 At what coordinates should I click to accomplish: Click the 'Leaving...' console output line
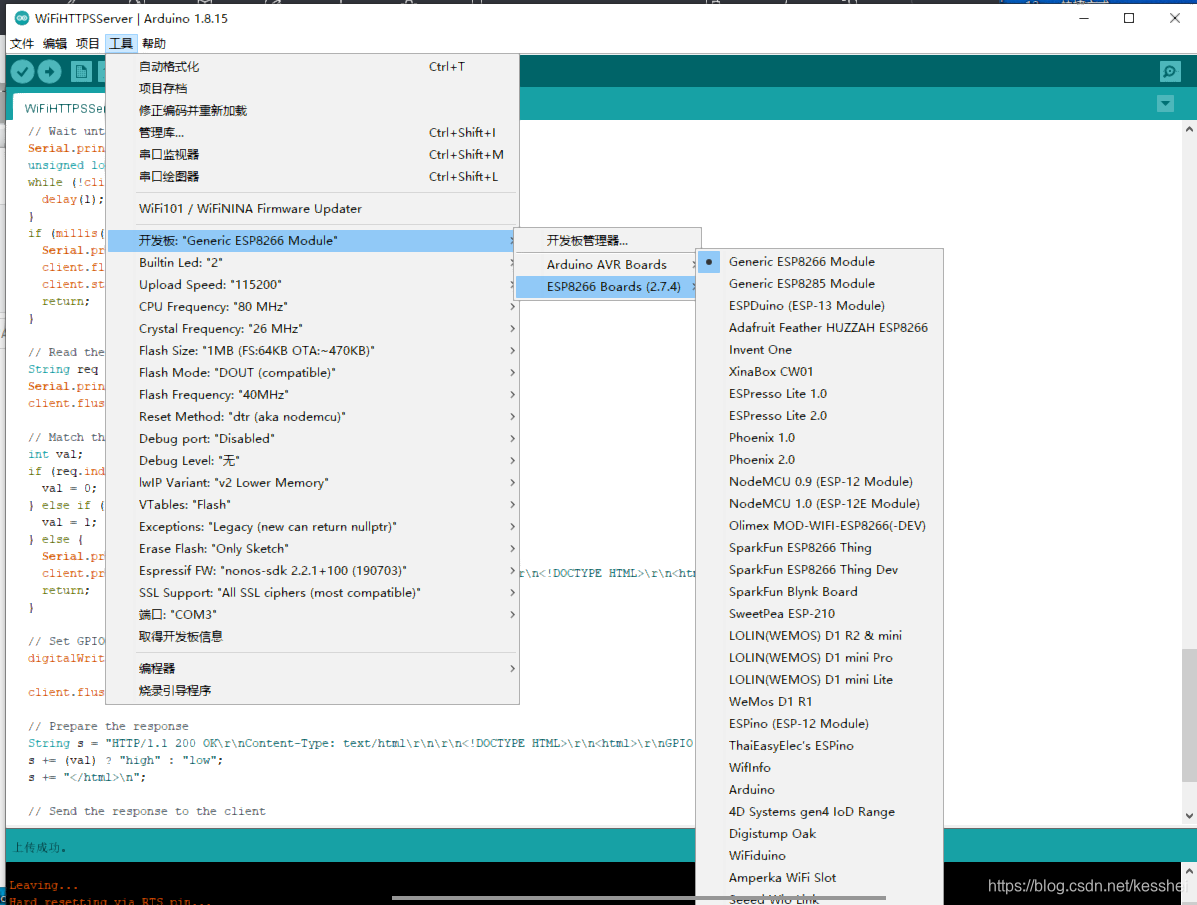pyautogui.click(x=44, y=885)
